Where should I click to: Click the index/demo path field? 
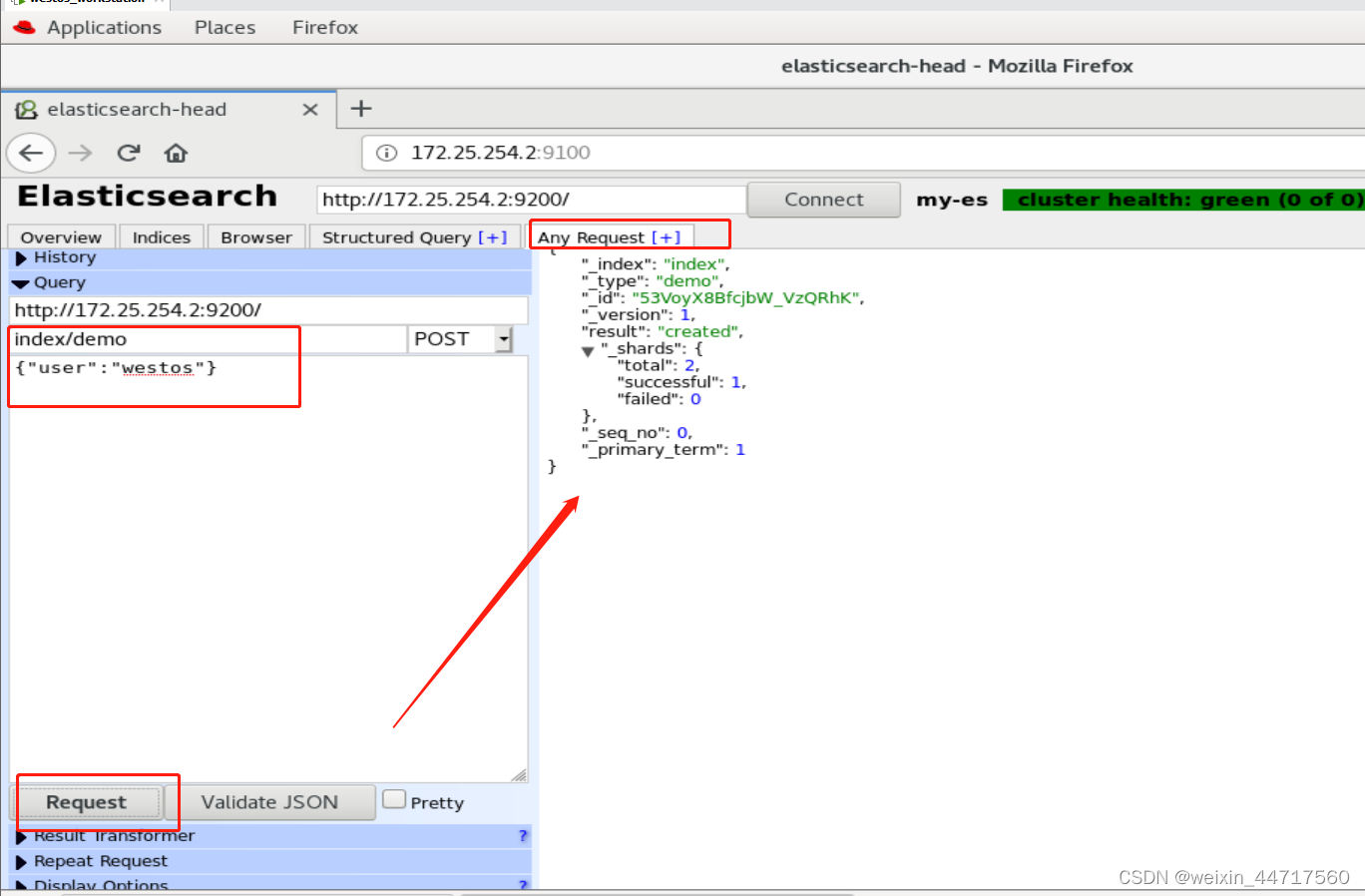(x=208, y=339)
